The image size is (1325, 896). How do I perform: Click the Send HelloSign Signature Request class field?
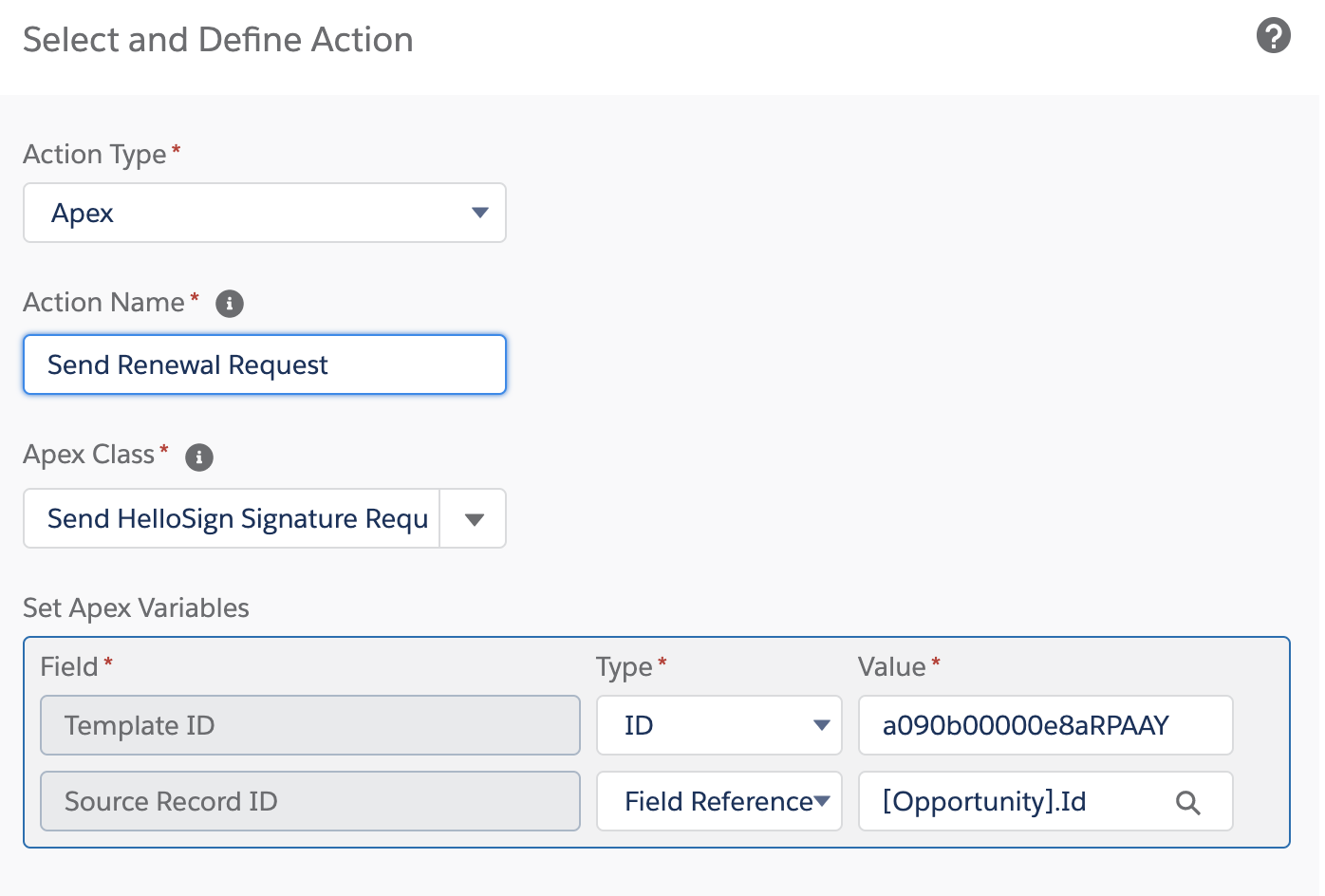[x=233, y=519]
